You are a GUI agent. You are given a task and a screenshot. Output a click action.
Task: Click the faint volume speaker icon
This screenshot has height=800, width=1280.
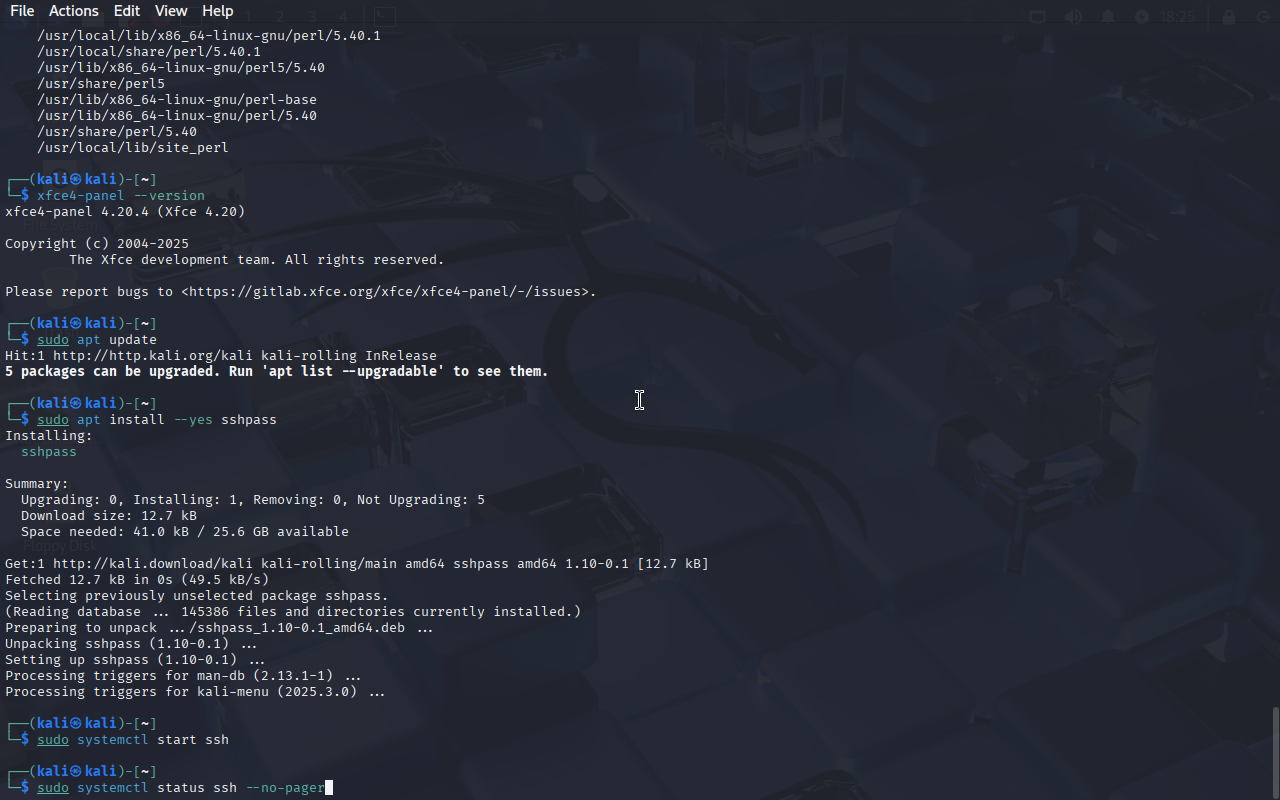[x=1073, y=17]
